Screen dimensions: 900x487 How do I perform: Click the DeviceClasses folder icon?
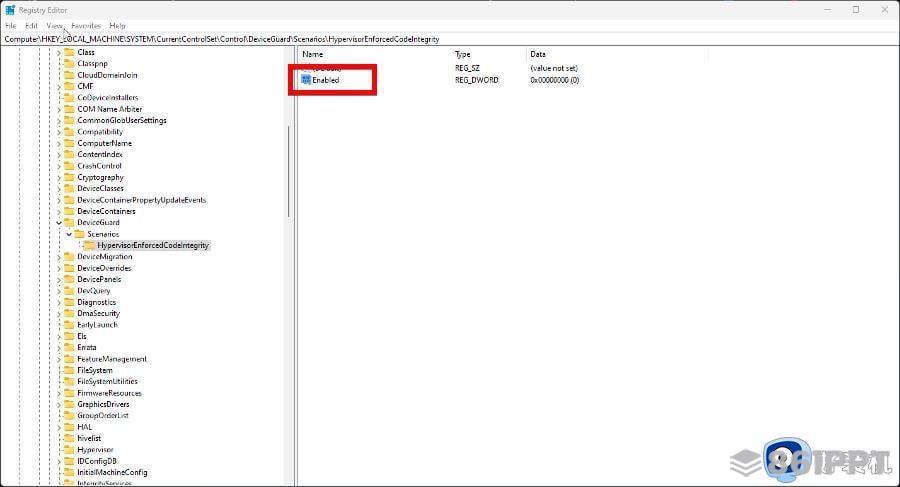point(69,188)
